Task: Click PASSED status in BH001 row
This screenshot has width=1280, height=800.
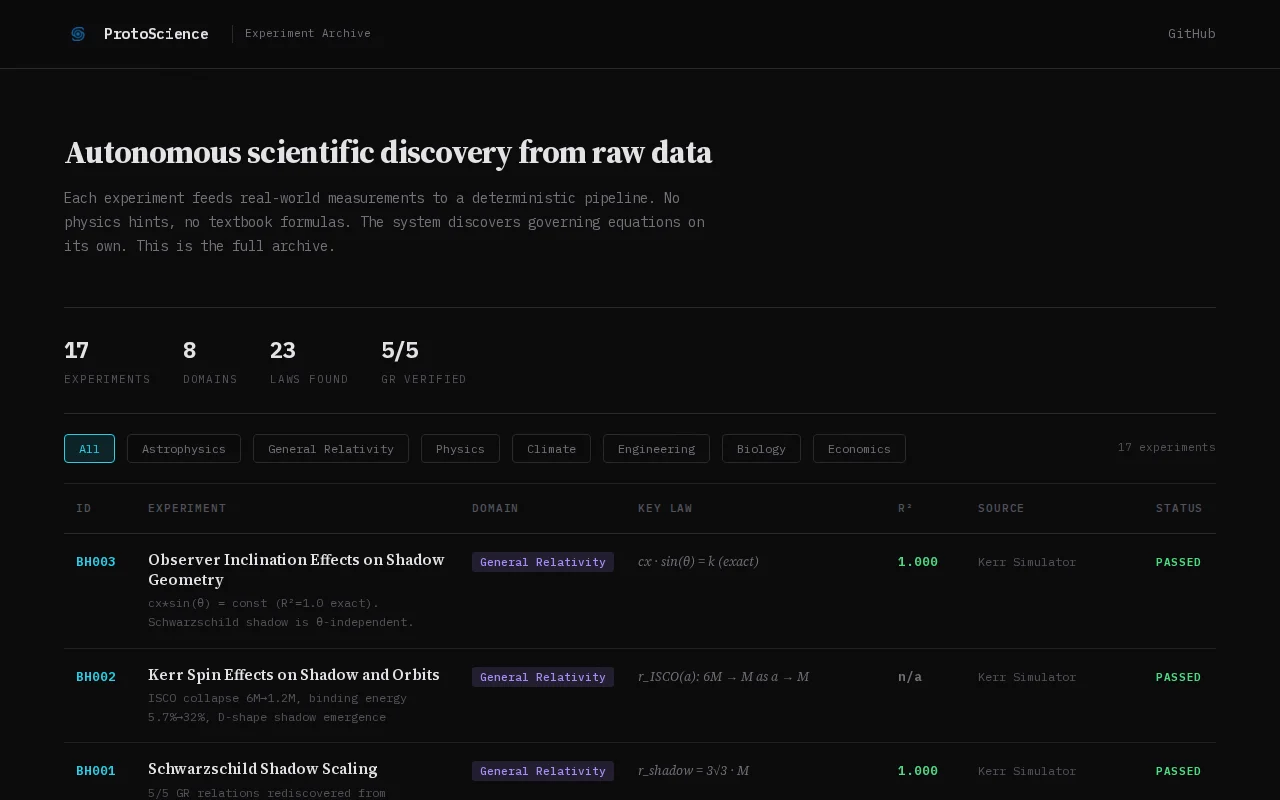Action: [x=1178, y=771]
